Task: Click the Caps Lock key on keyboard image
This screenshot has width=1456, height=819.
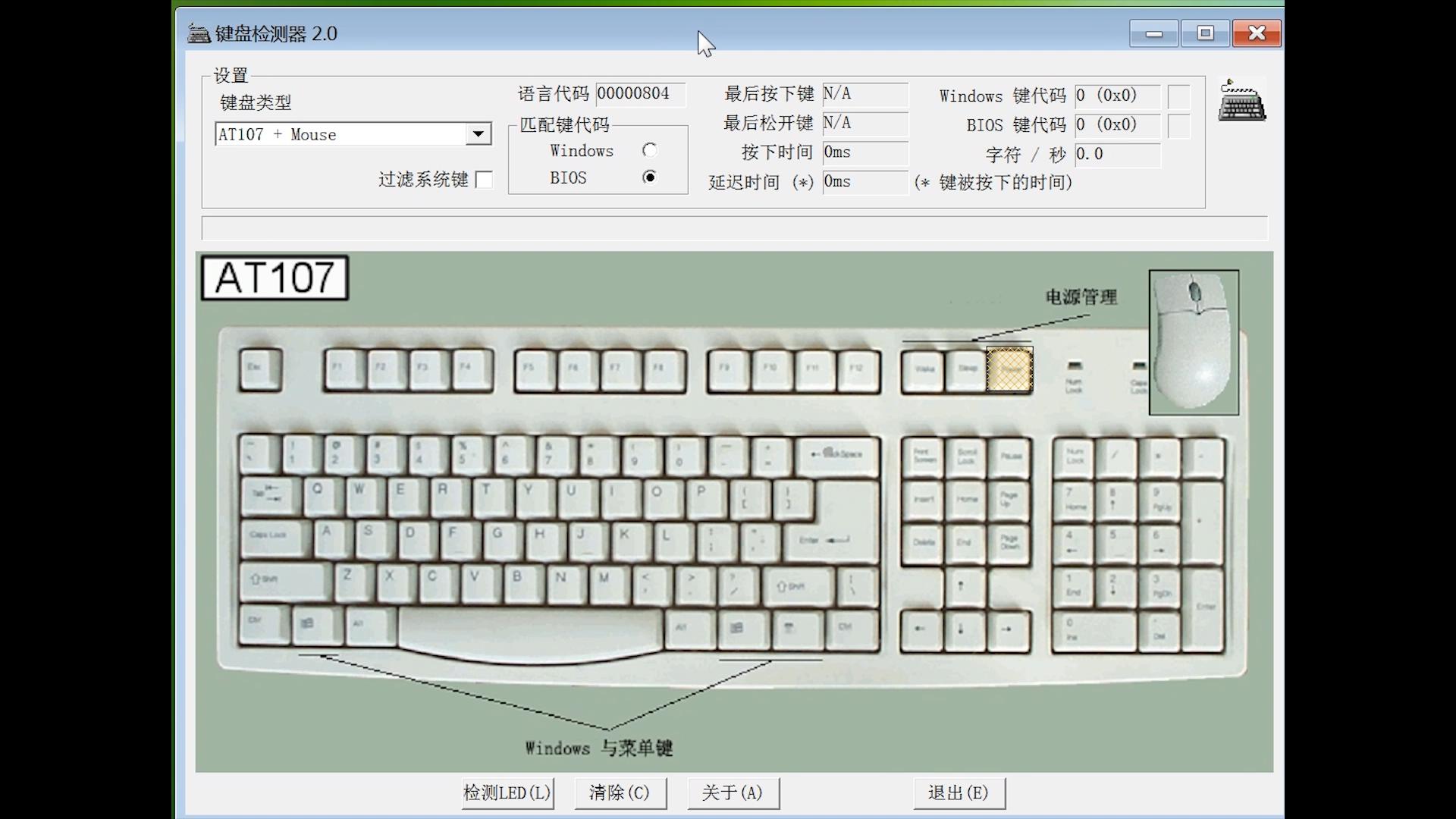Action: [276, 538]
